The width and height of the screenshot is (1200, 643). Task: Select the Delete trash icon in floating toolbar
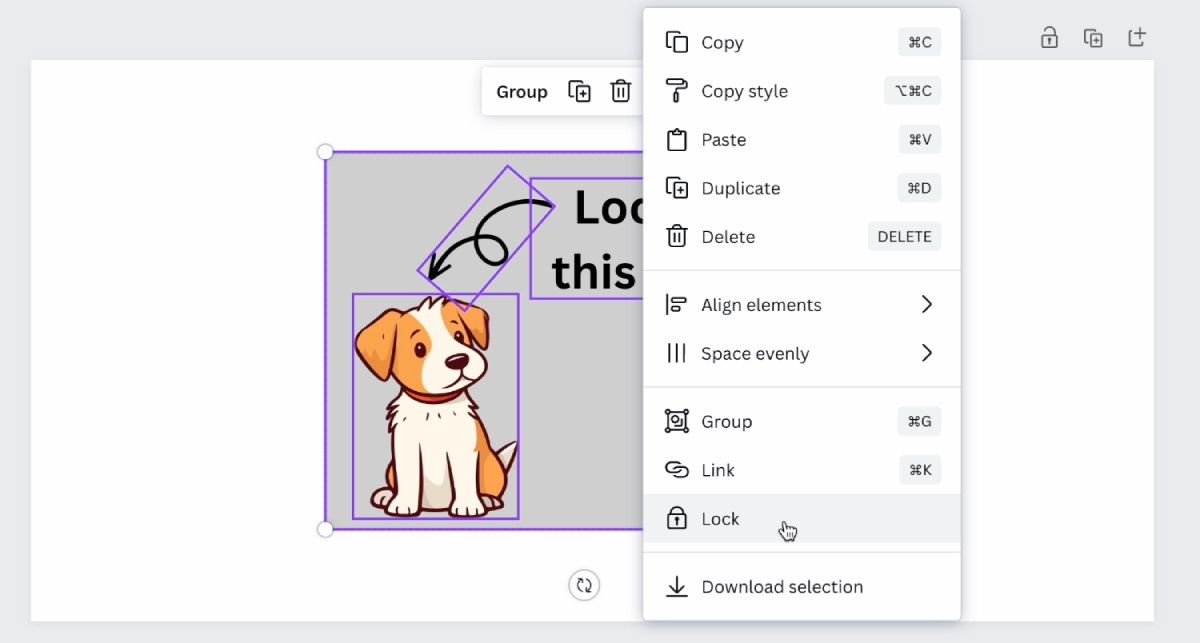(621, 91)
